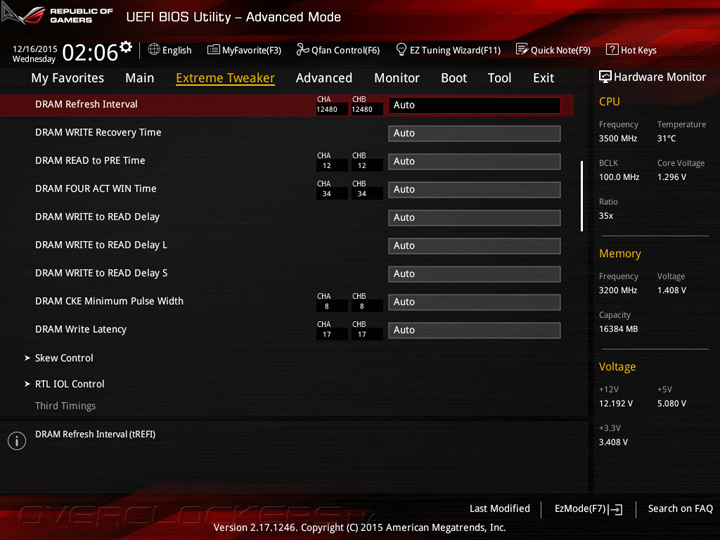Switch to the Boot tab
The height and width of the screenshot is (540, 720).
pyautogui.click(x=454, y=78)
